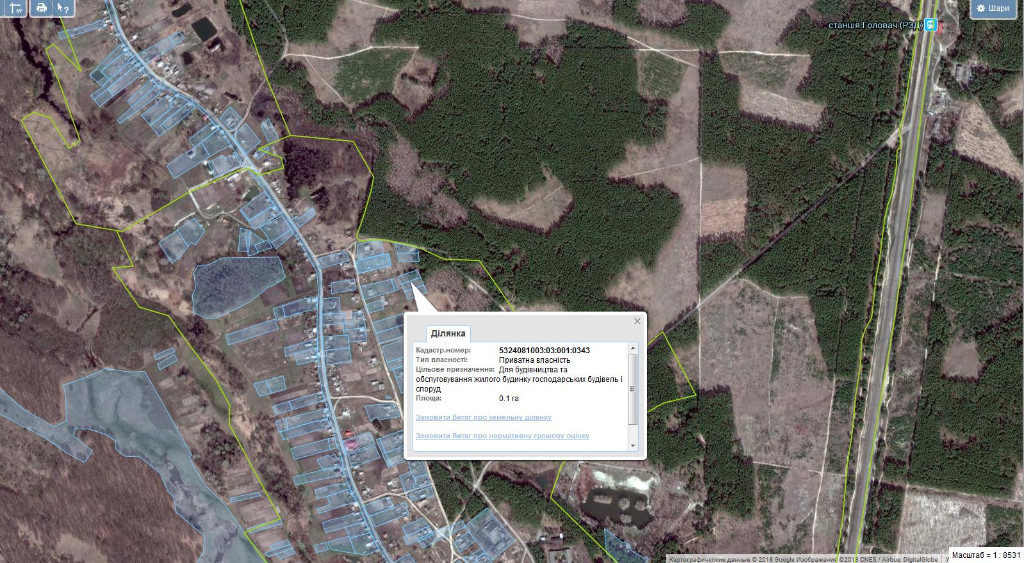Click the Приватна власність ownership value
Viewport: 1024px width, 563px height.
[x=534, y=359]
